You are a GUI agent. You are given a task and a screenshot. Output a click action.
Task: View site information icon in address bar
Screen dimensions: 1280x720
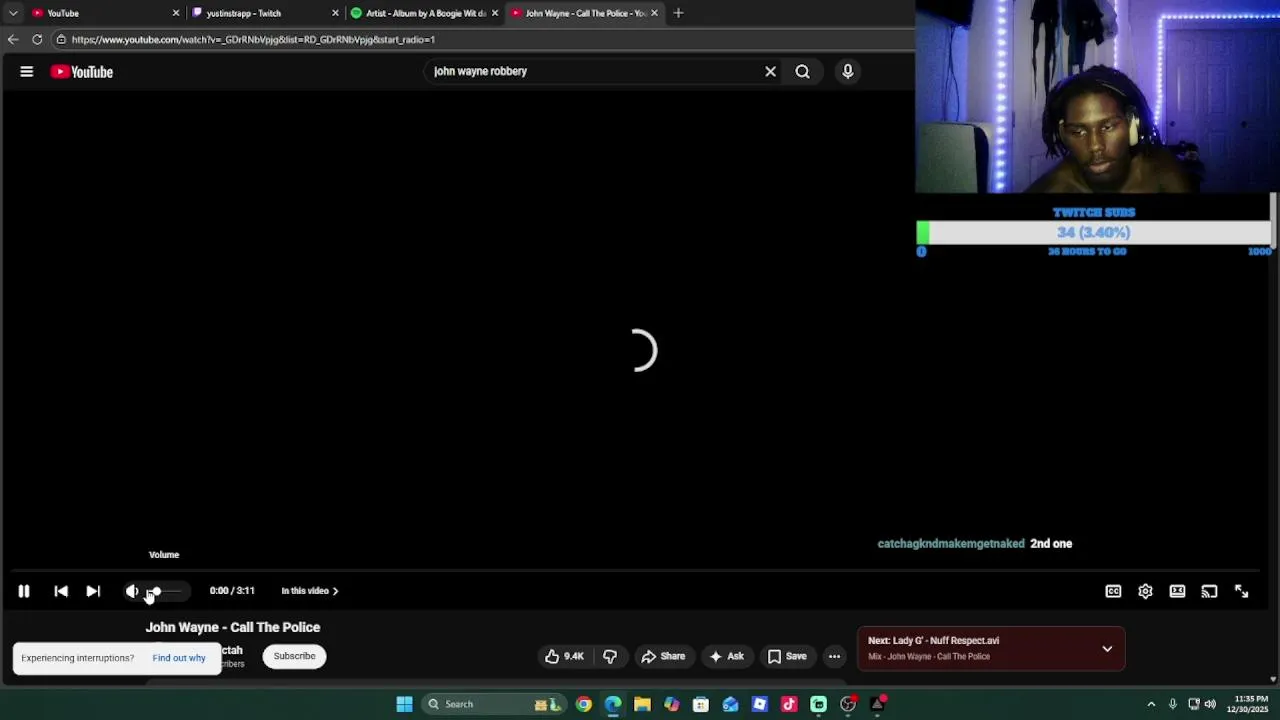click(61, 39)
